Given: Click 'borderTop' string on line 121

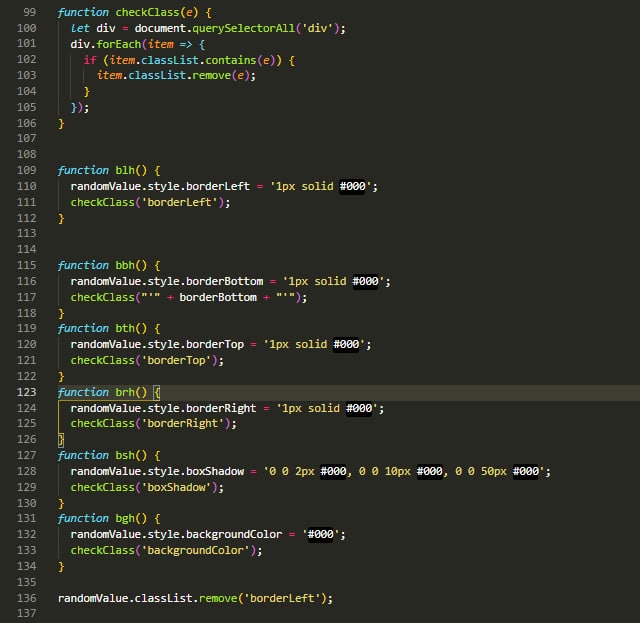Looking at the screenshot, I should (176, 360).
